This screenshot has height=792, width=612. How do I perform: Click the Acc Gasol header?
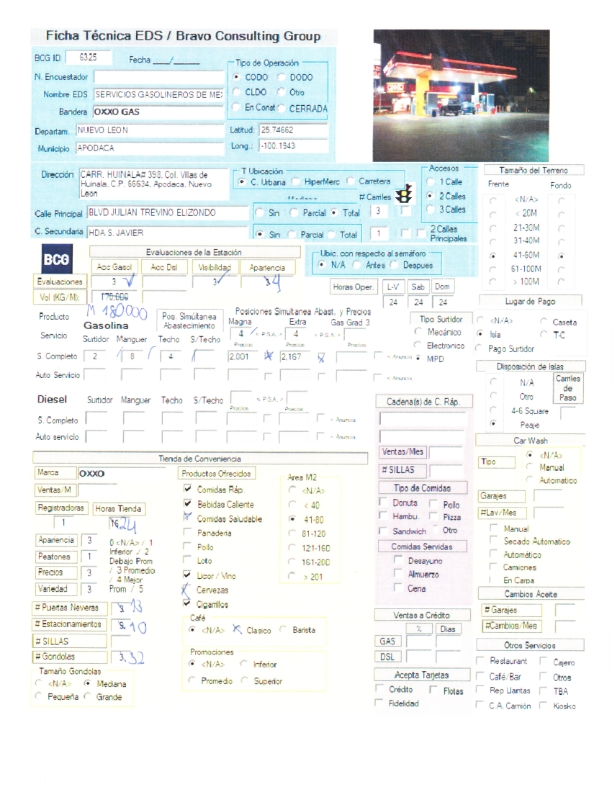(115, 267)
